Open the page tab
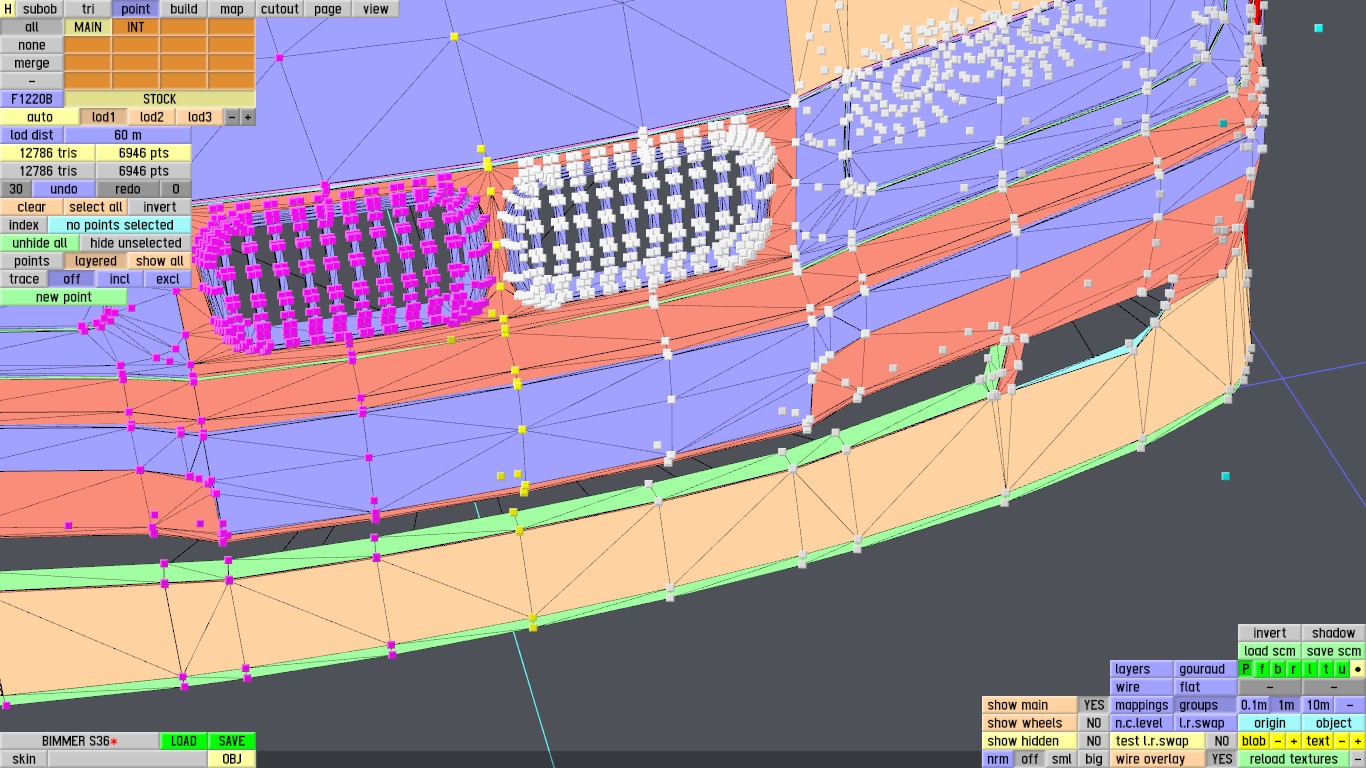Image resolution: width=1366 pixels, height=768 pixels. (328, 9)
